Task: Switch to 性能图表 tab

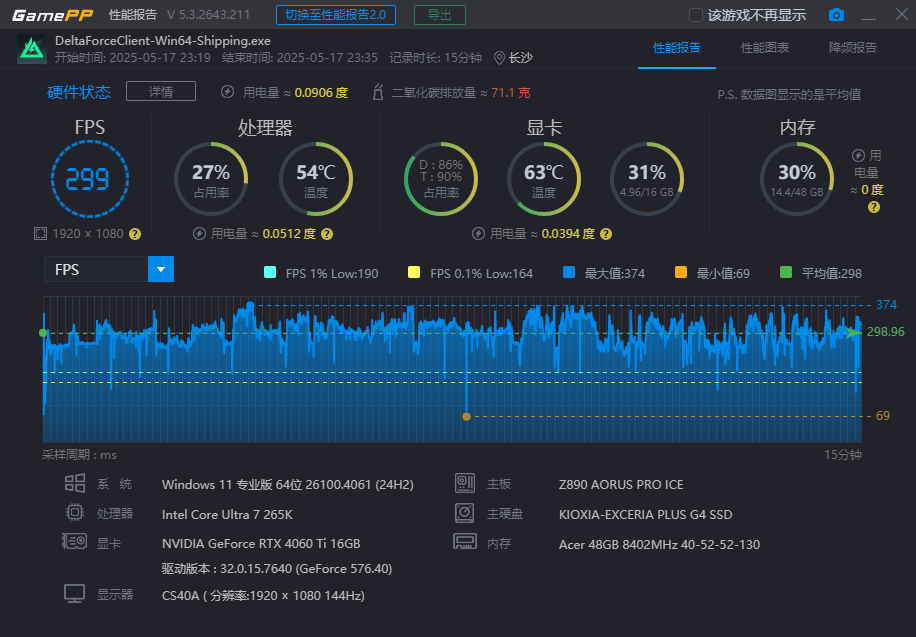Action: point(765,48)
